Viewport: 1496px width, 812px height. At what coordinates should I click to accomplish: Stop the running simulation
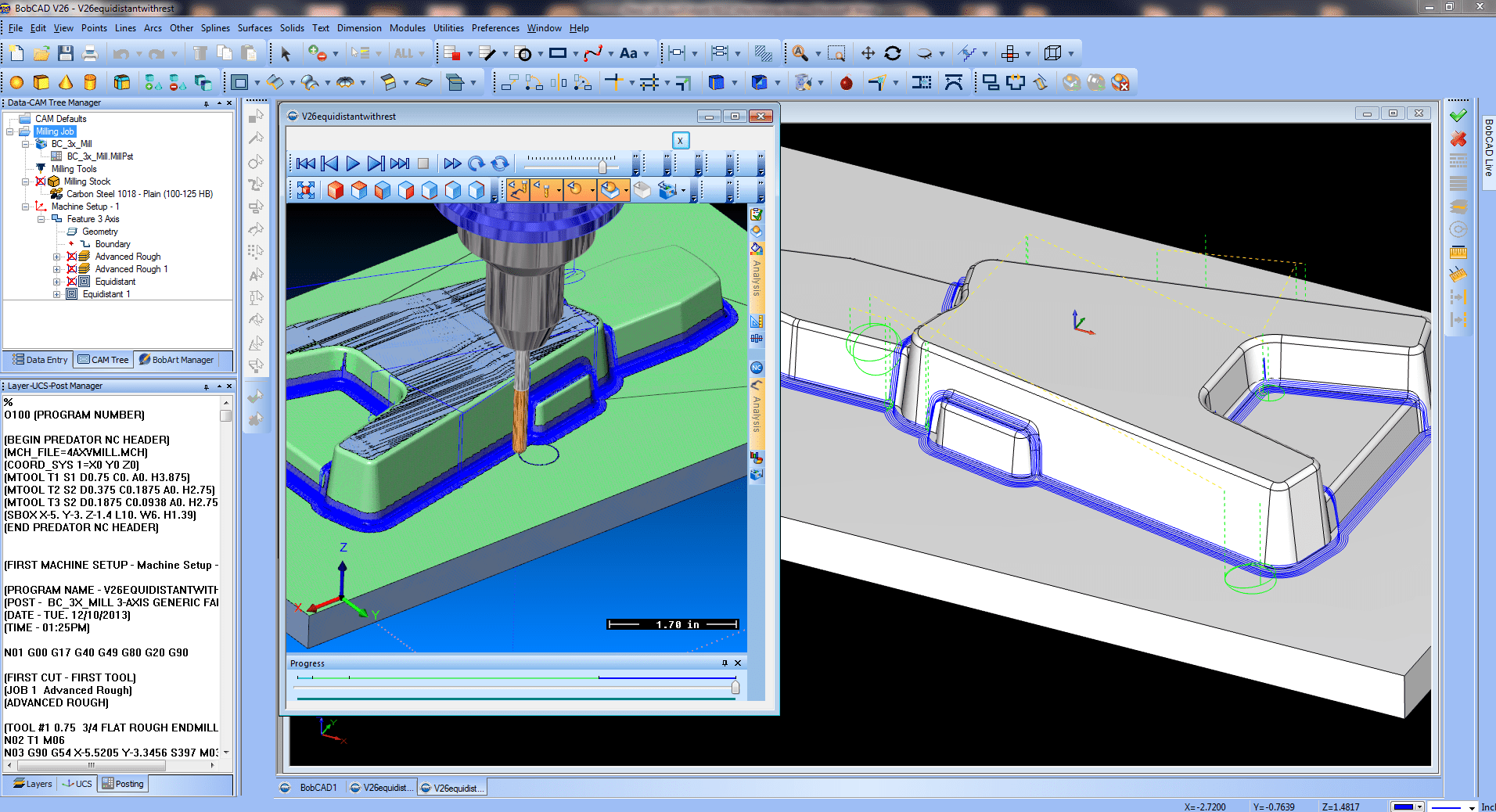coord(423,163)
